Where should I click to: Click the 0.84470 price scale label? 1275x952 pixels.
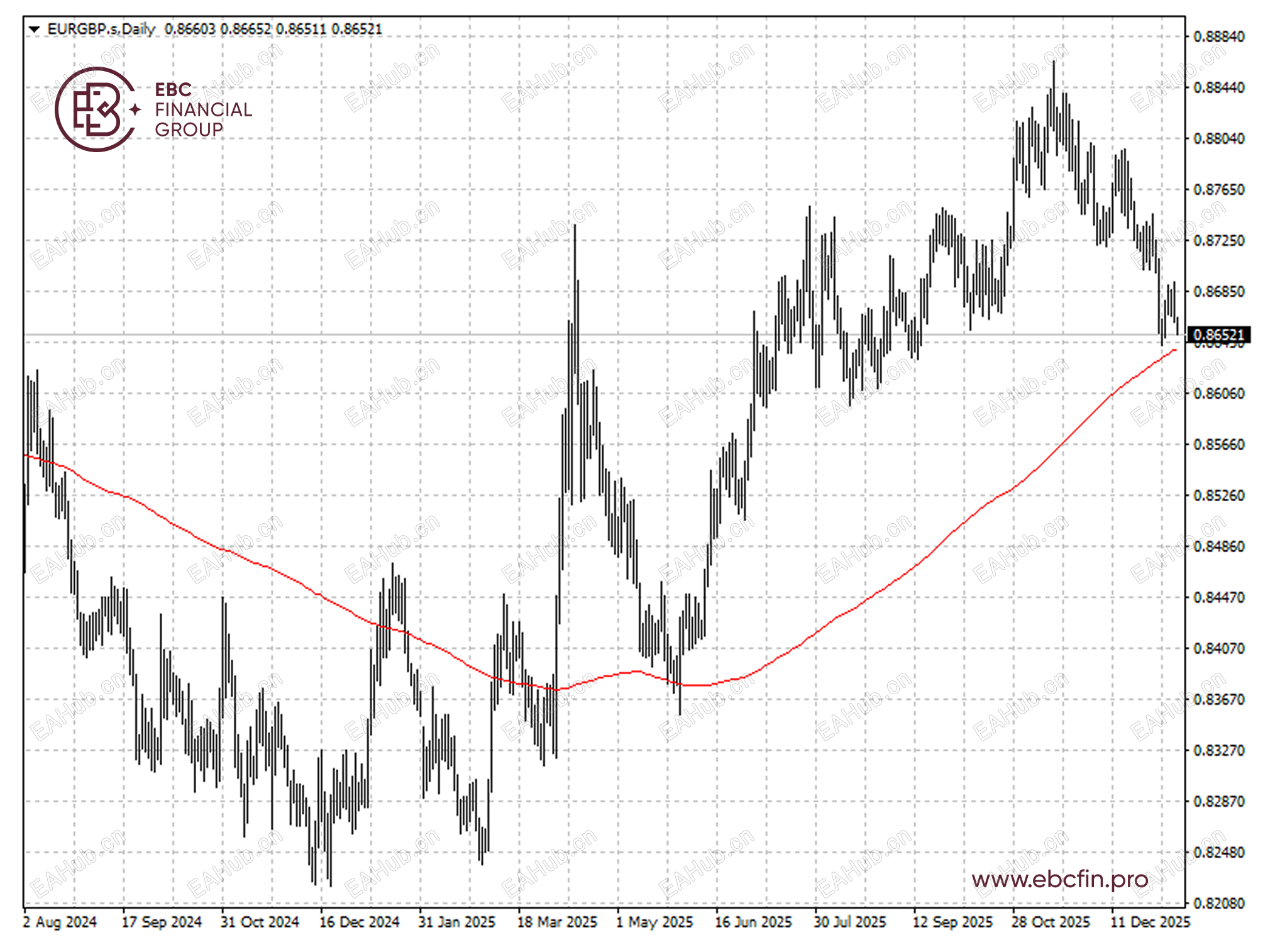pos(1218,597)
